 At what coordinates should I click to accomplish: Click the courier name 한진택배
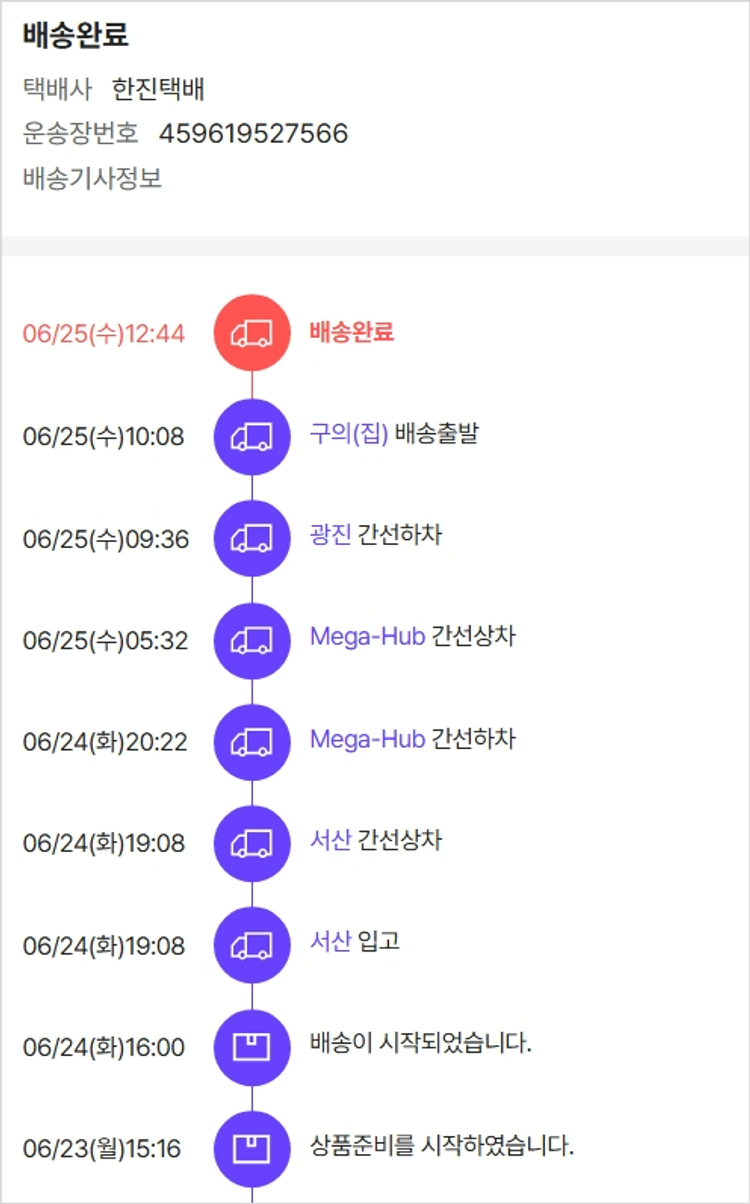[x=158, y=89]
